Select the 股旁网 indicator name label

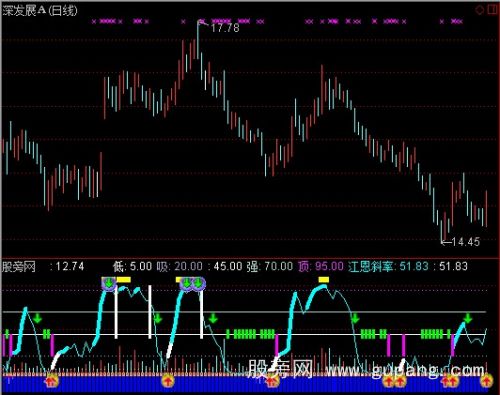(x=19, y=267)
